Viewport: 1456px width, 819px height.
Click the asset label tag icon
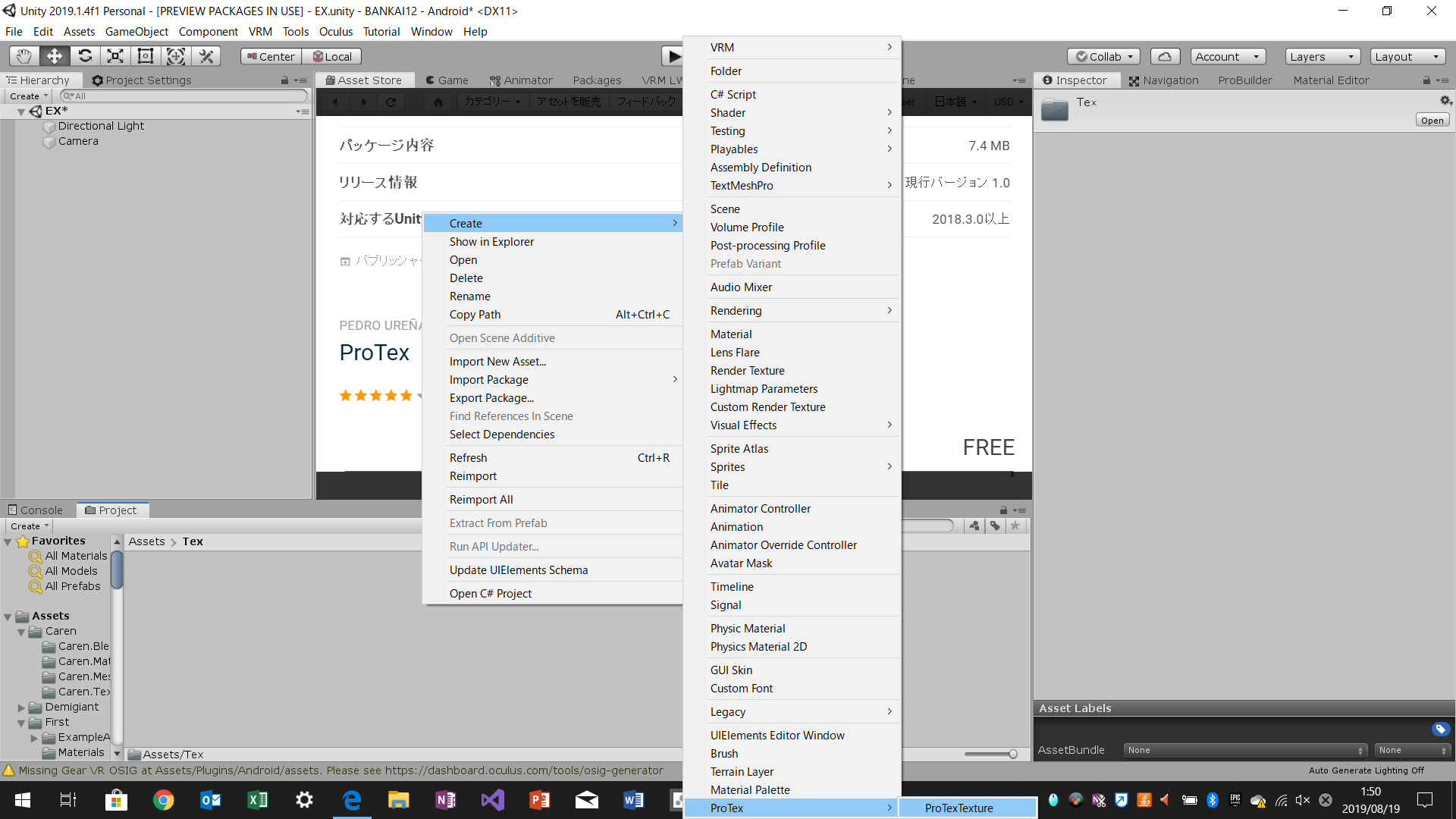(x=1440, y=729)
